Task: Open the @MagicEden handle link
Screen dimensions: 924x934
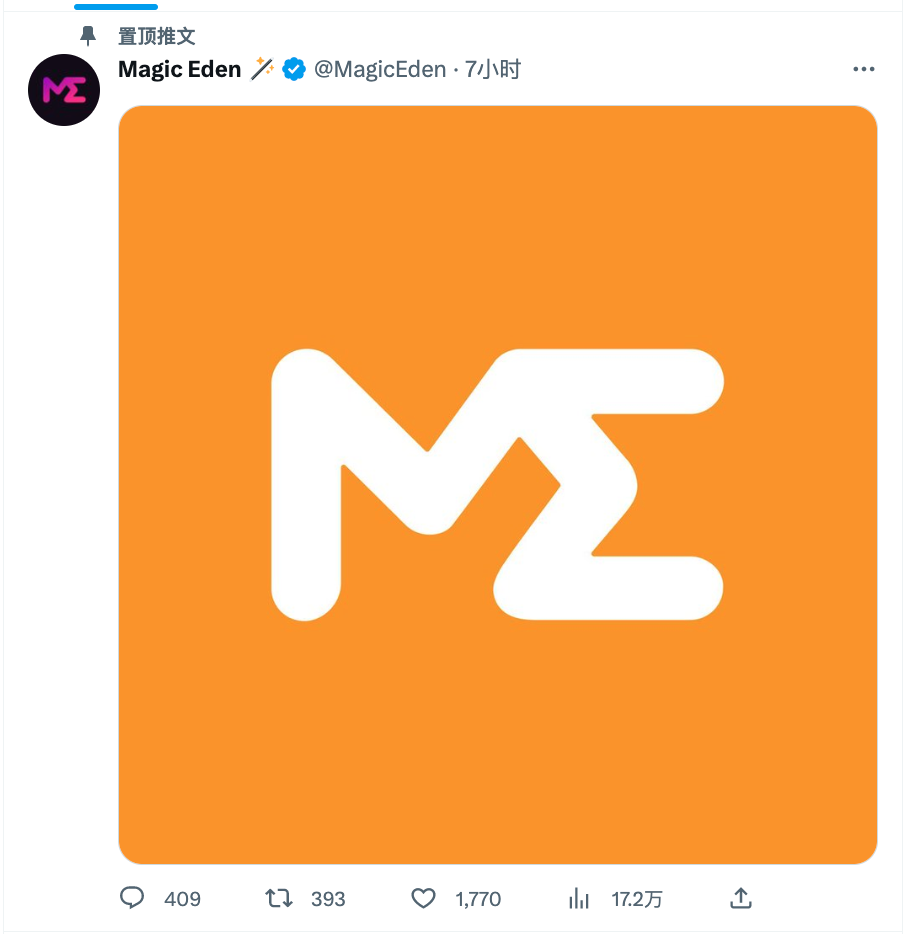Action: [380, 69]
